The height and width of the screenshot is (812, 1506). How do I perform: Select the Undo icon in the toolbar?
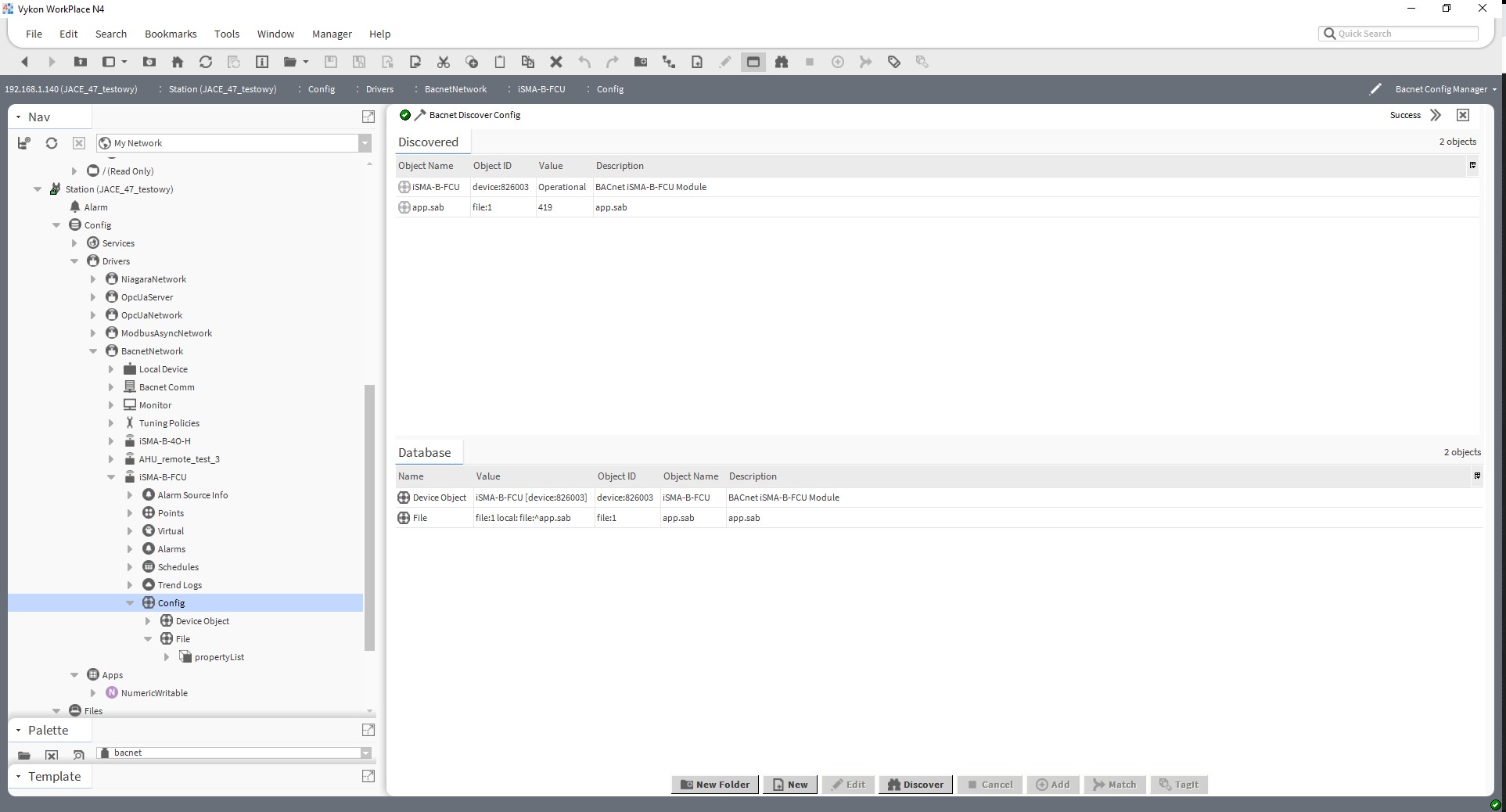[x=584, y=62]
